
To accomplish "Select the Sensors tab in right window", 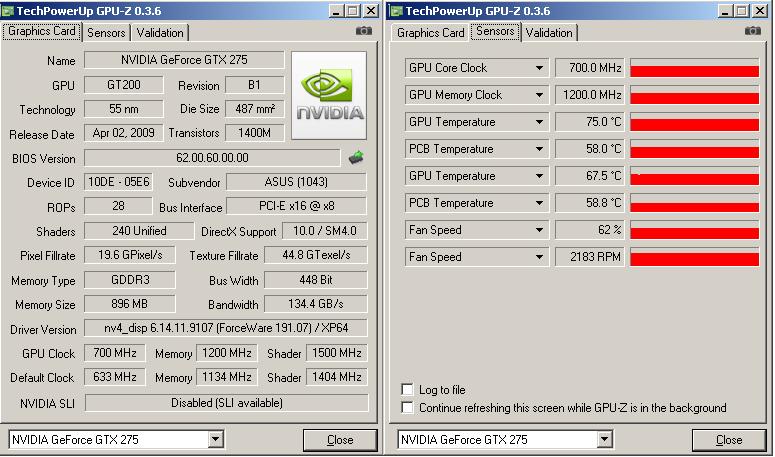I will [495, 31].
